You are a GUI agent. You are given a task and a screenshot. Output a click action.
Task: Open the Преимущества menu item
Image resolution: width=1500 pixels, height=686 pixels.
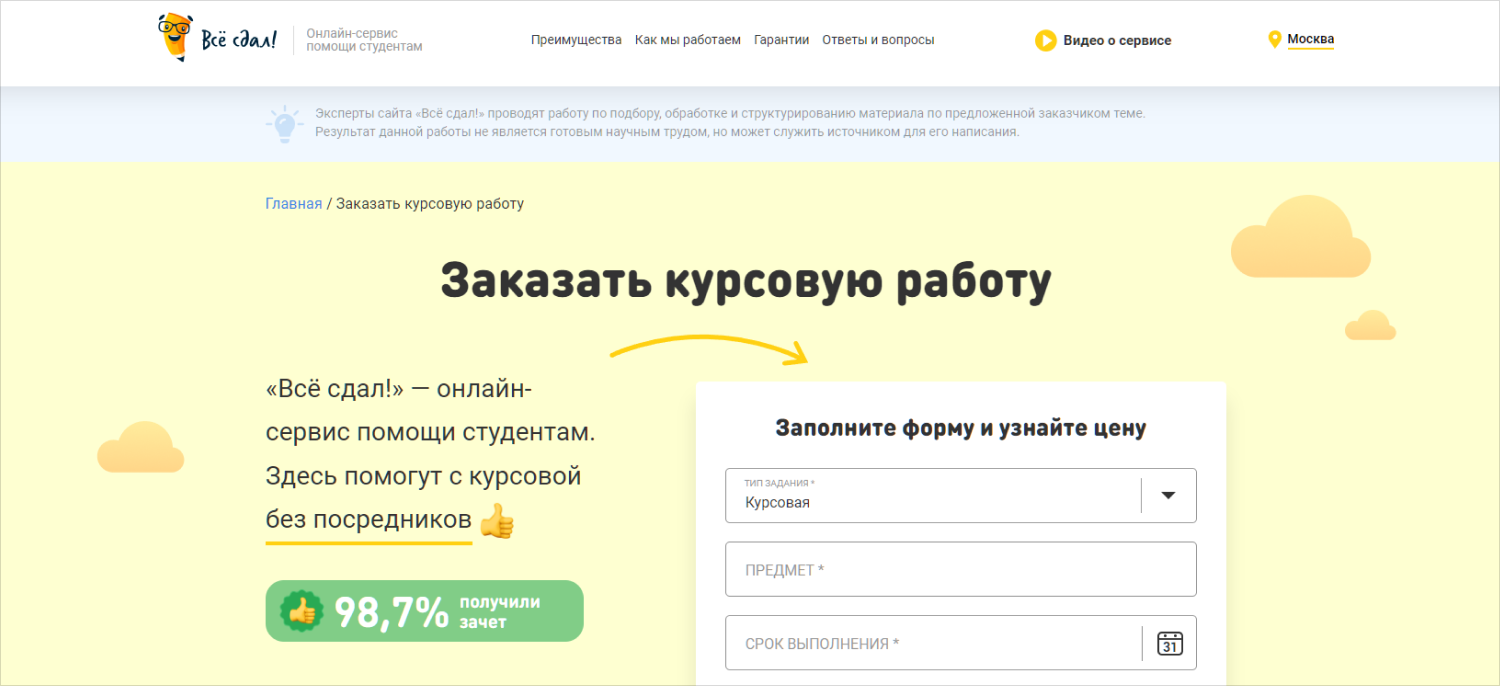576,41
